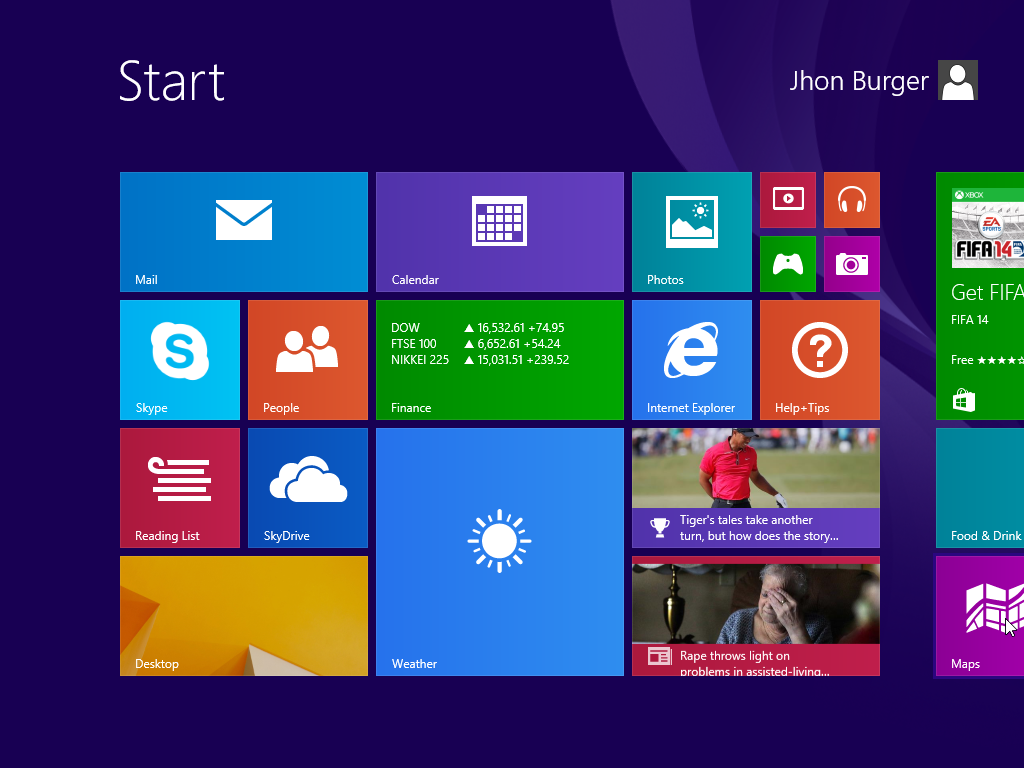This screenshot has height=768, width=1024.
Task: Open the Music tile with headphones
Action: (852, 200)
